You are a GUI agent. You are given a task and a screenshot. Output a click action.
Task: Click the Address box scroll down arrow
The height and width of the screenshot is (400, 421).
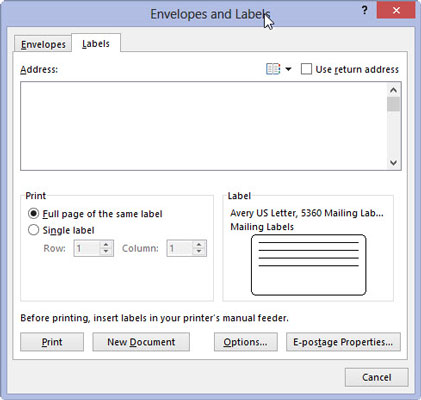tap(393, 163)
